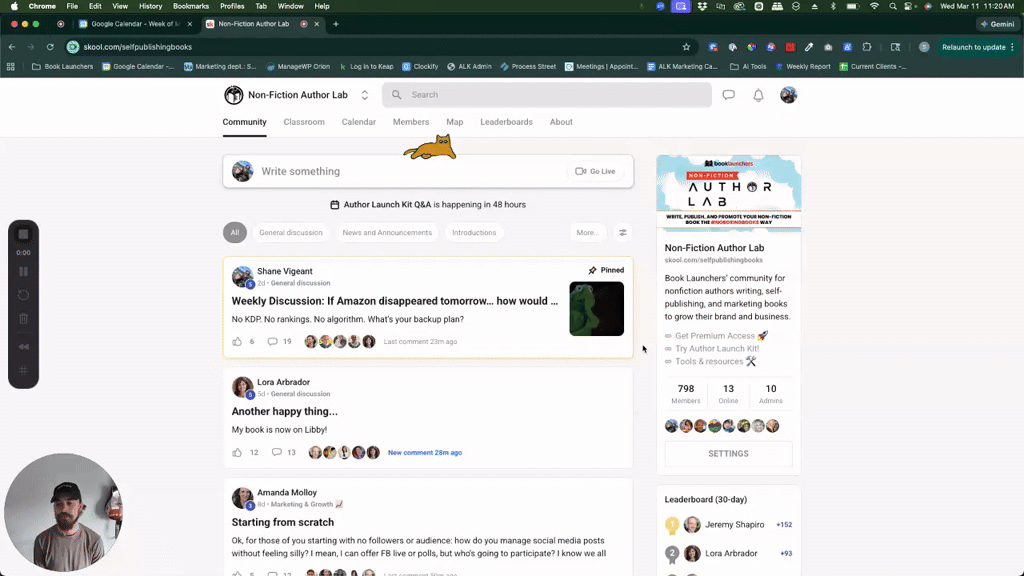Viewport: 1024px width, 576px height.
Task: Click the Search input field
Action: point(546,95)
